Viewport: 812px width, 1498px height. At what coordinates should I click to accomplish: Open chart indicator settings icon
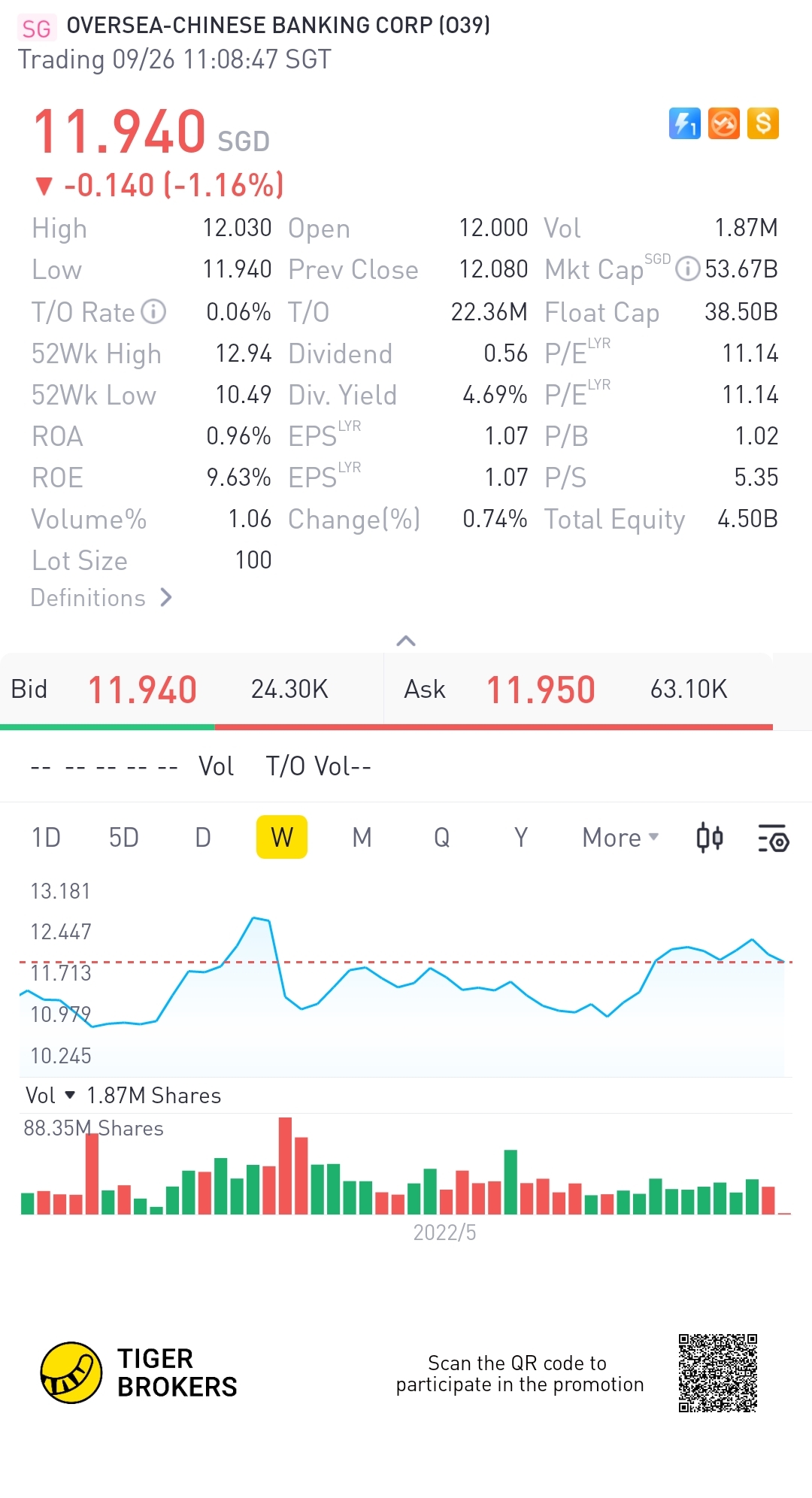[x=773, y=838]
